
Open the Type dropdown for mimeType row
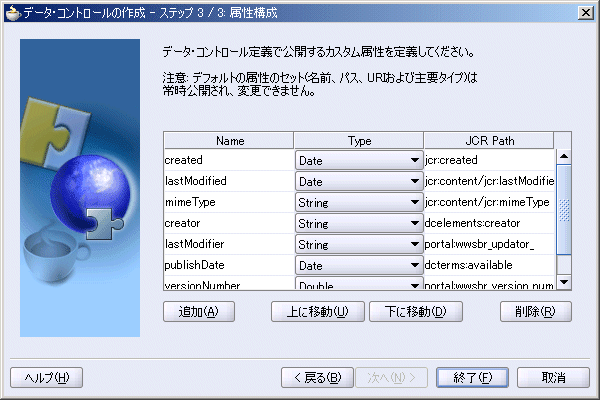click(x=359, y=202)
